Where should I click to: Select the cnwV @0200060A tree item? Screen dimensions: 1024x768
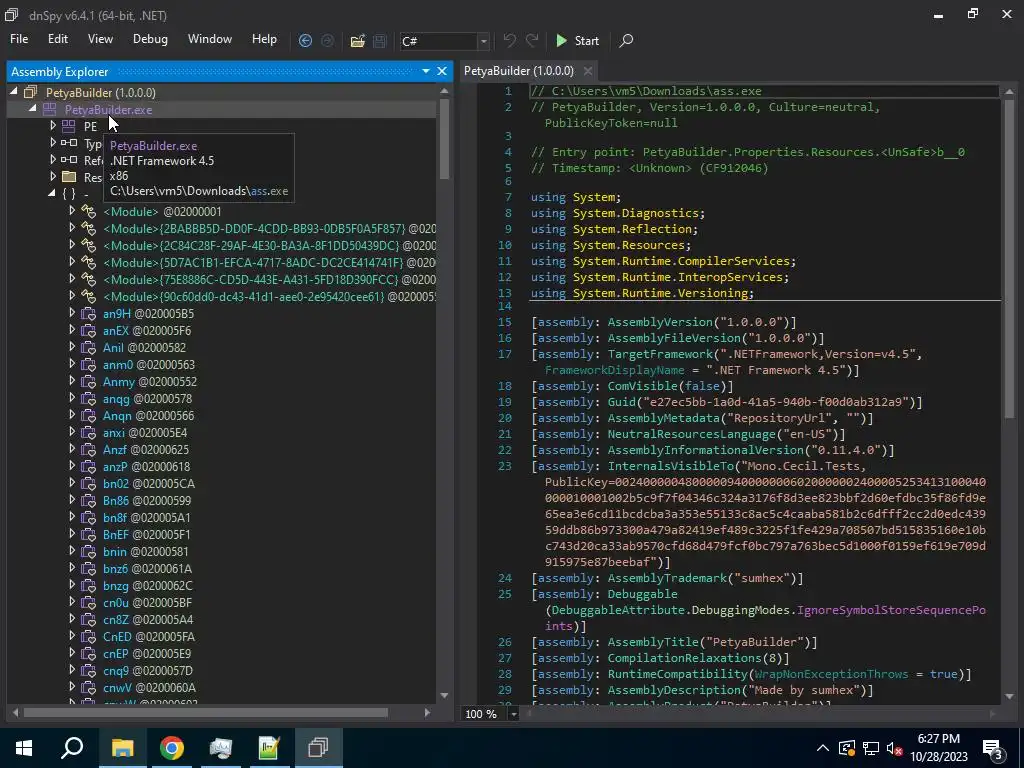[150, 687]
